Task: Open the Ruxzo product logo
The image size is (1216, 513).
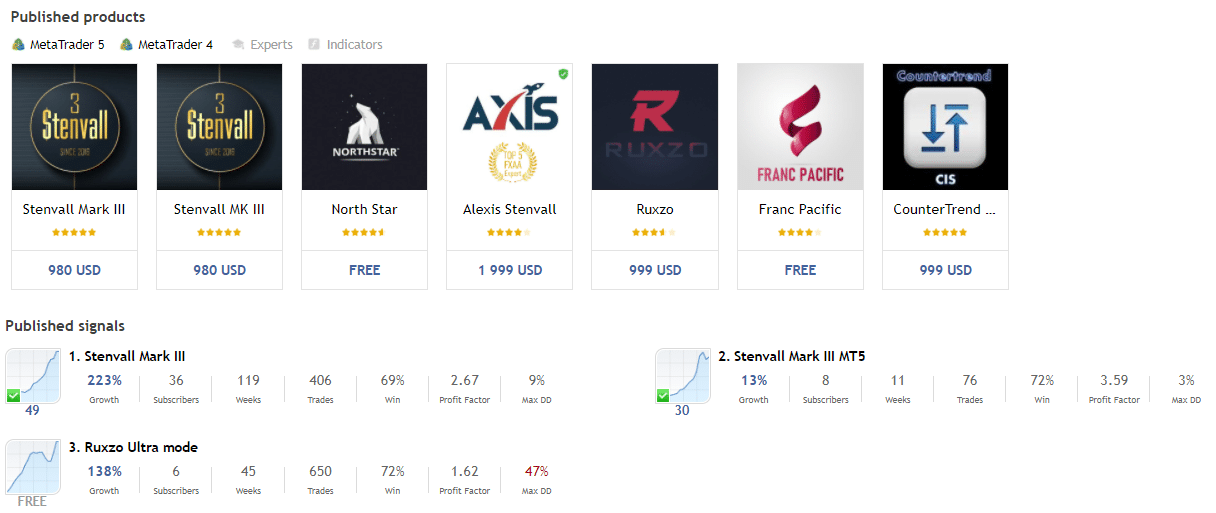Action: (x=654, y=127)
